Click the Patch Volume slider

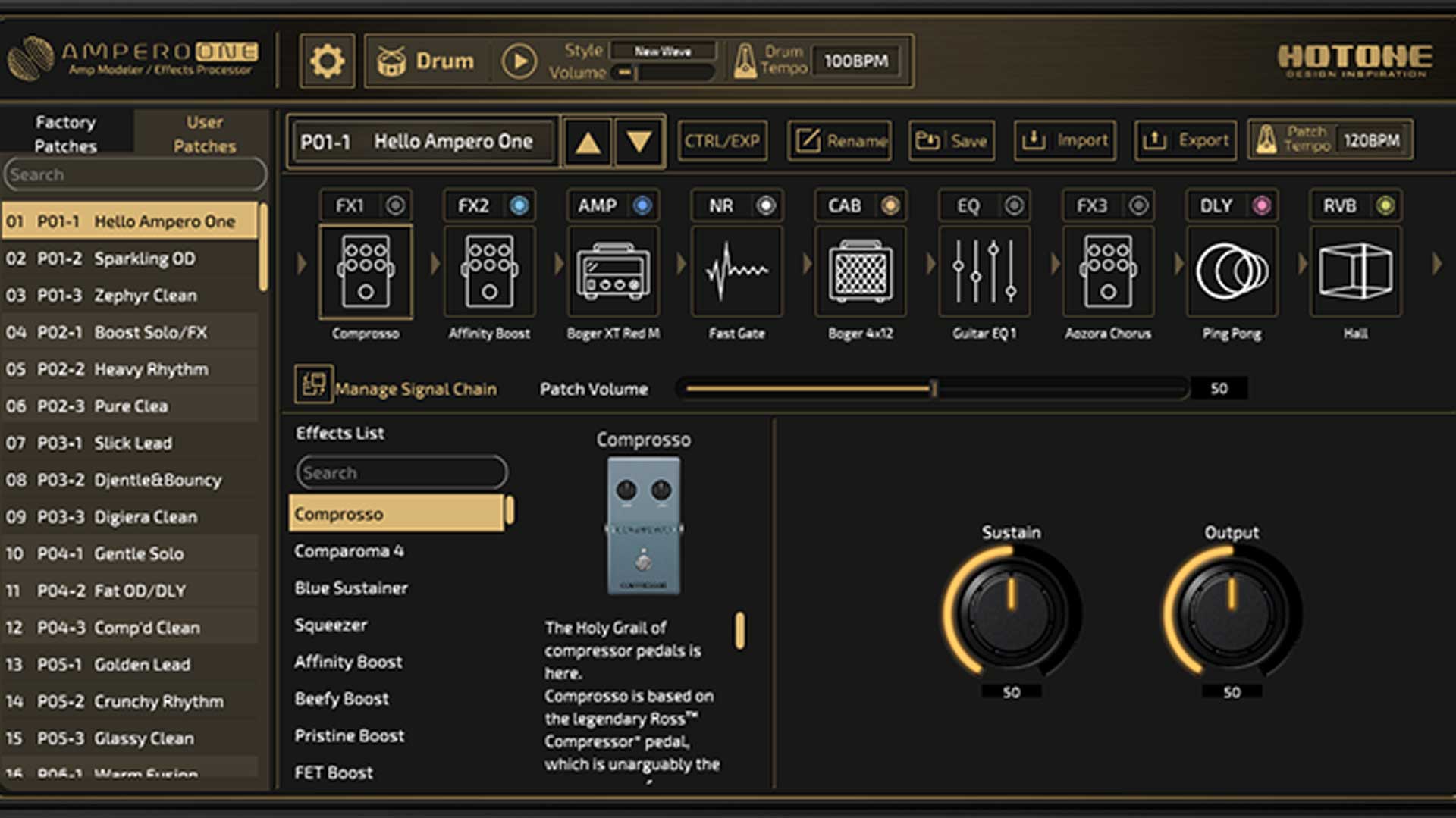click(x=934, y=389)
